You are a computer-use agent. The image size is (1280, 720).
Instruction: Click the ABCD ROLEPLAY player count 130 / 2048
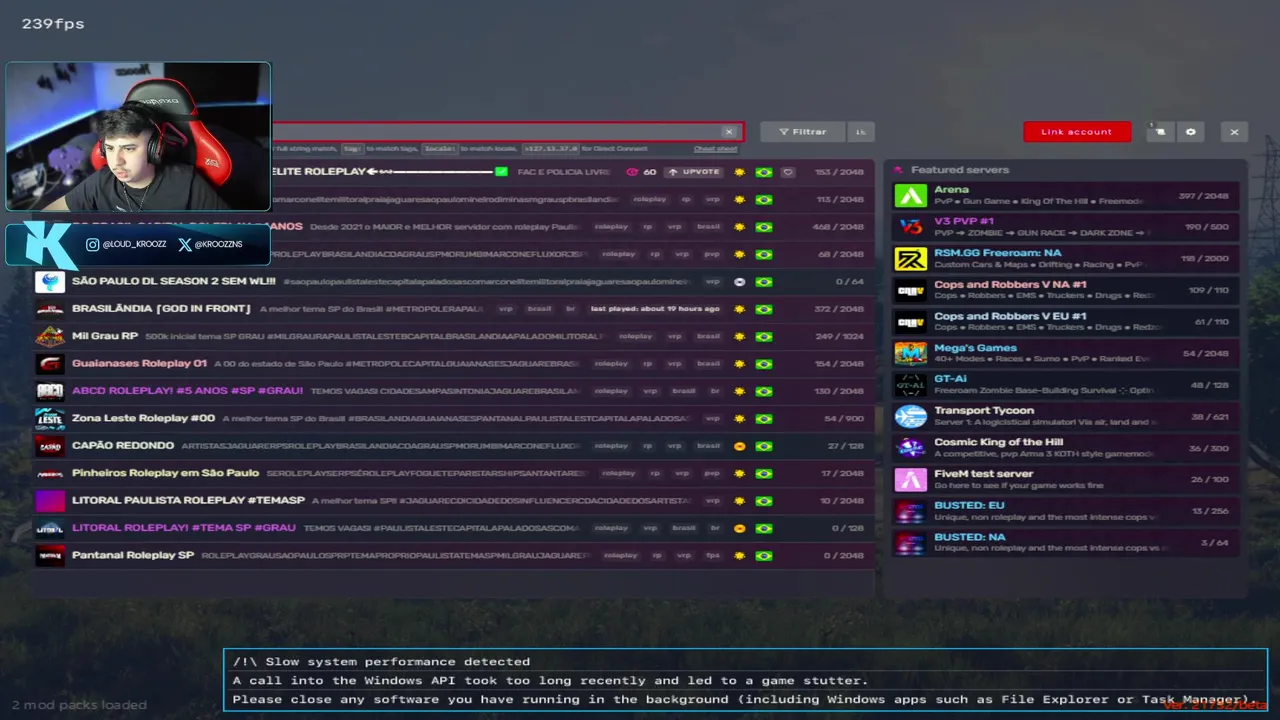pyautogui.click(x=839, y=391)
